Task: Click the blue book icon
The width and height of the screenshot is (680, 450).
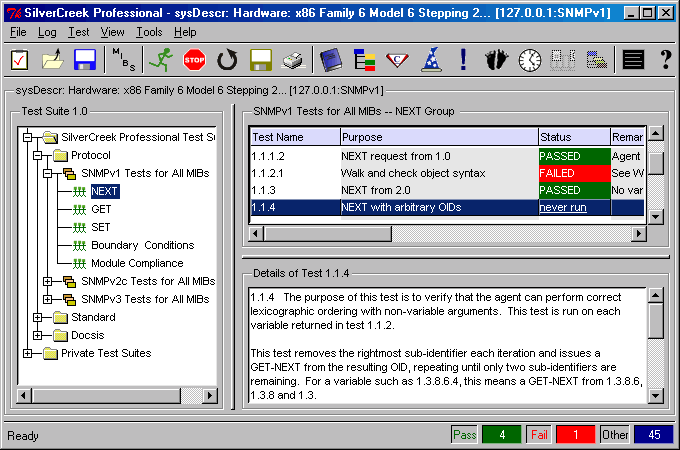Action: [331, 60]
